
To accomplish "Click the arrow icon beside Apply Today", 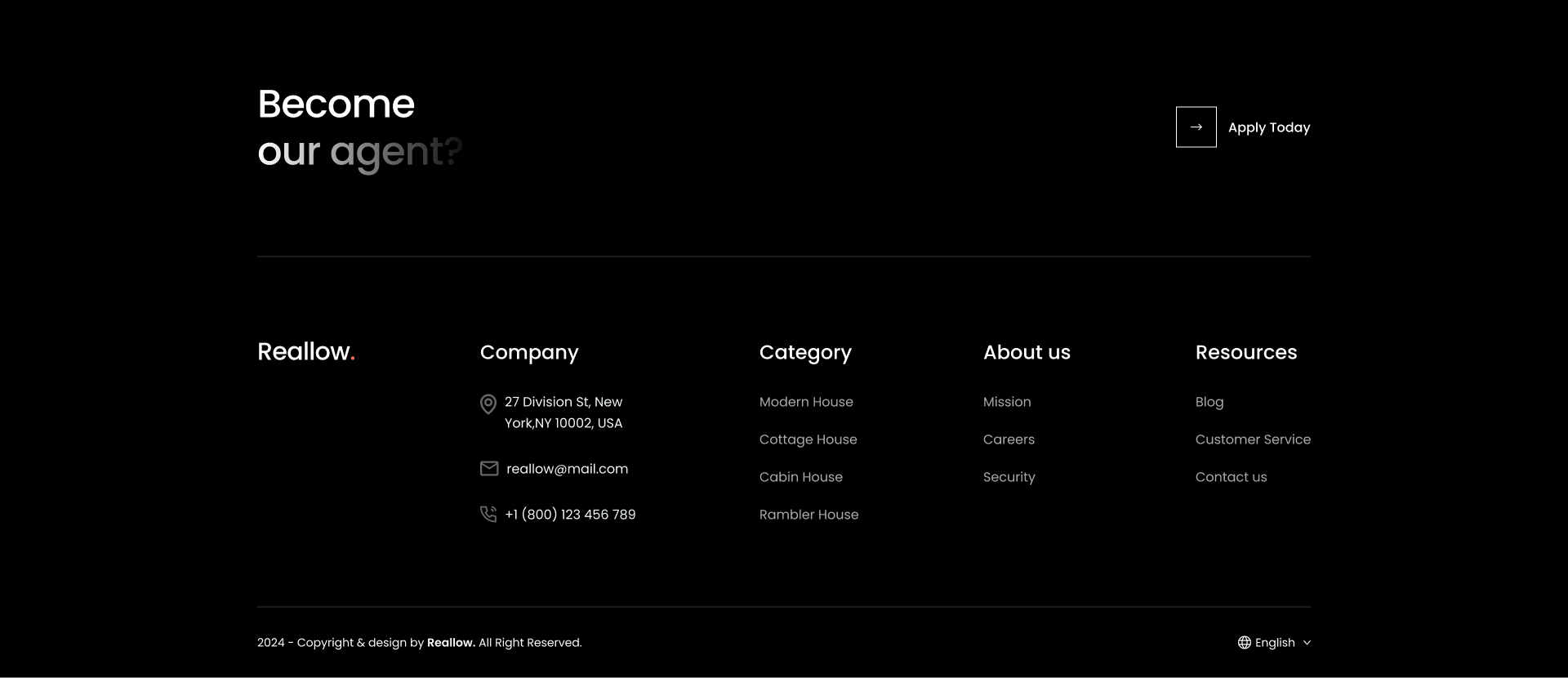I will coord(1196,127).
